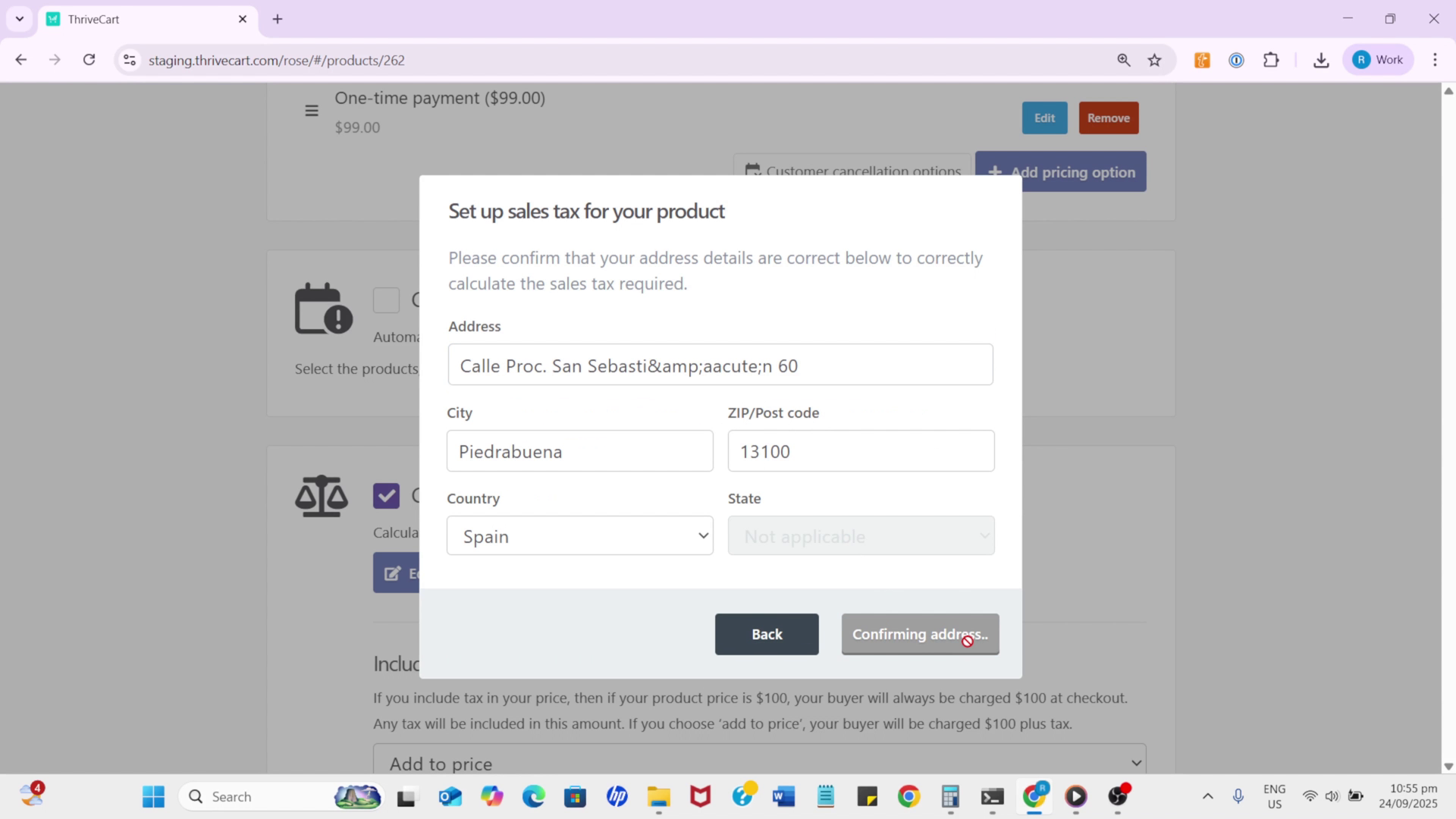This screenshot has width=1456, height=819.
Task: Click the Address input field
Action: (x=720, y=365)
